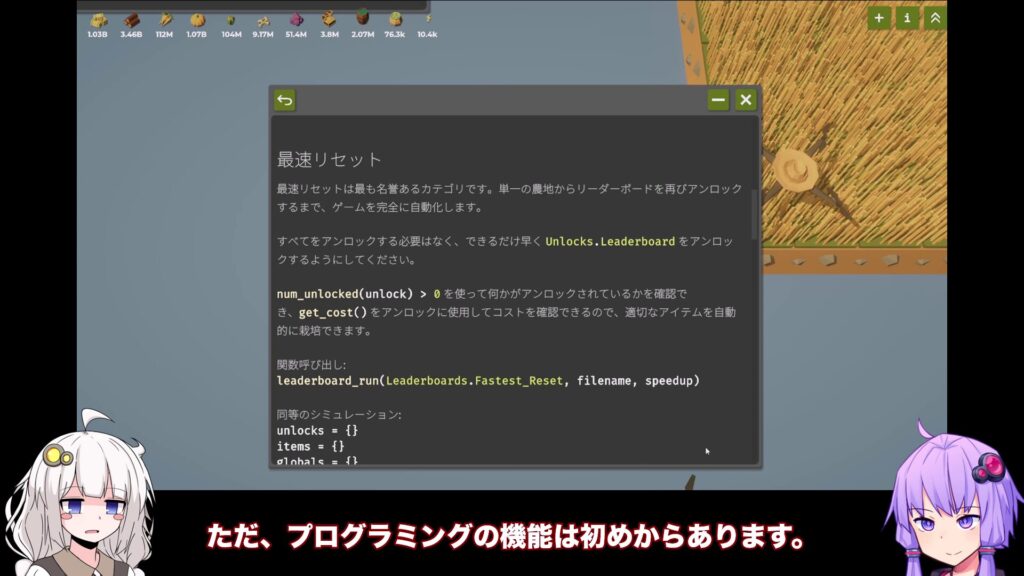Click the documentation window scrollbar thumb
Screen dimensions: 1024x576
point(754,215)
